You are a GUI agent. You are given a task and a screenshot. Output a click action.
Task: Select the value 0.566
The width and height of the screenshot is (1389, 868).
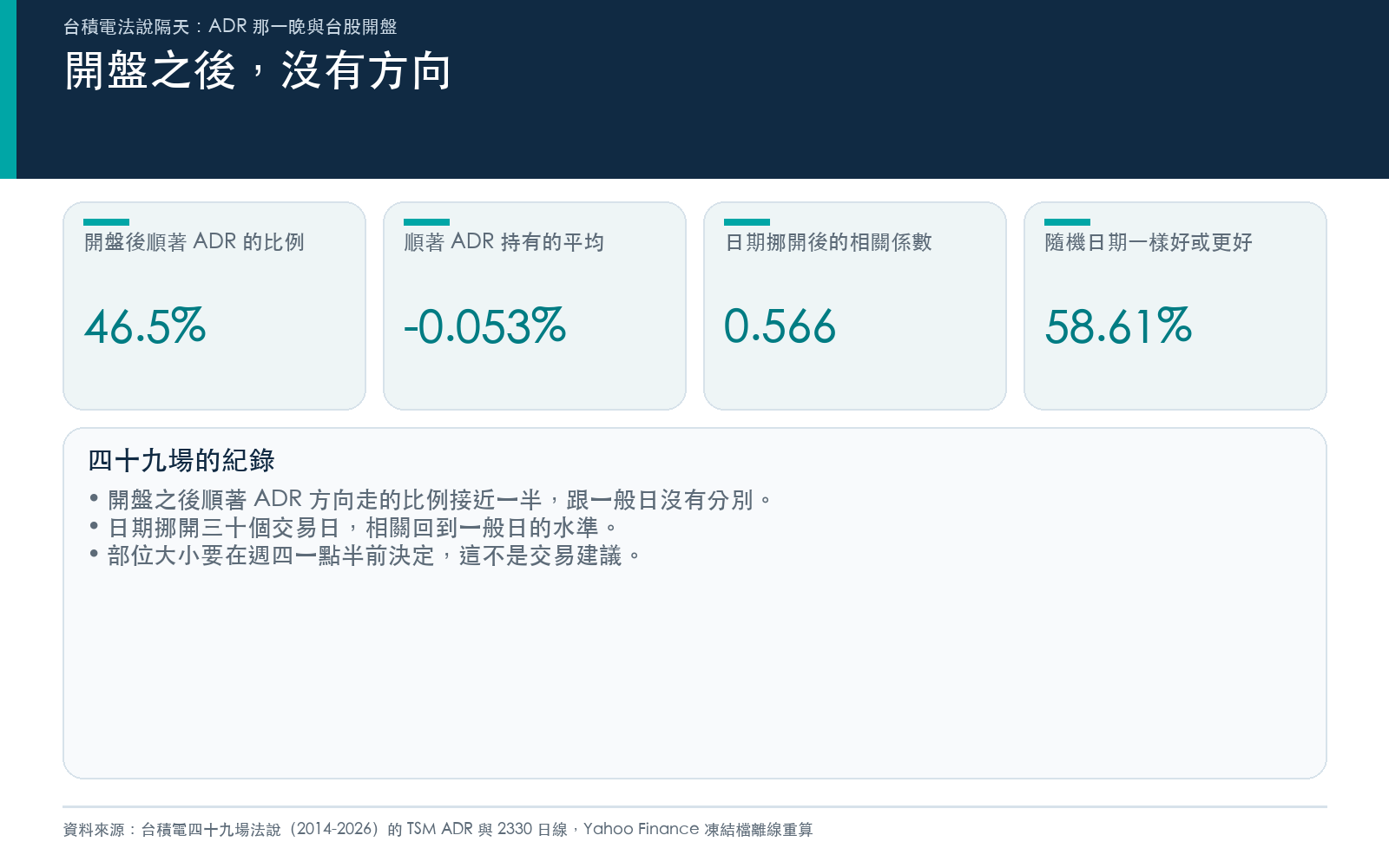pyautogui.click(x=780, y=326)
